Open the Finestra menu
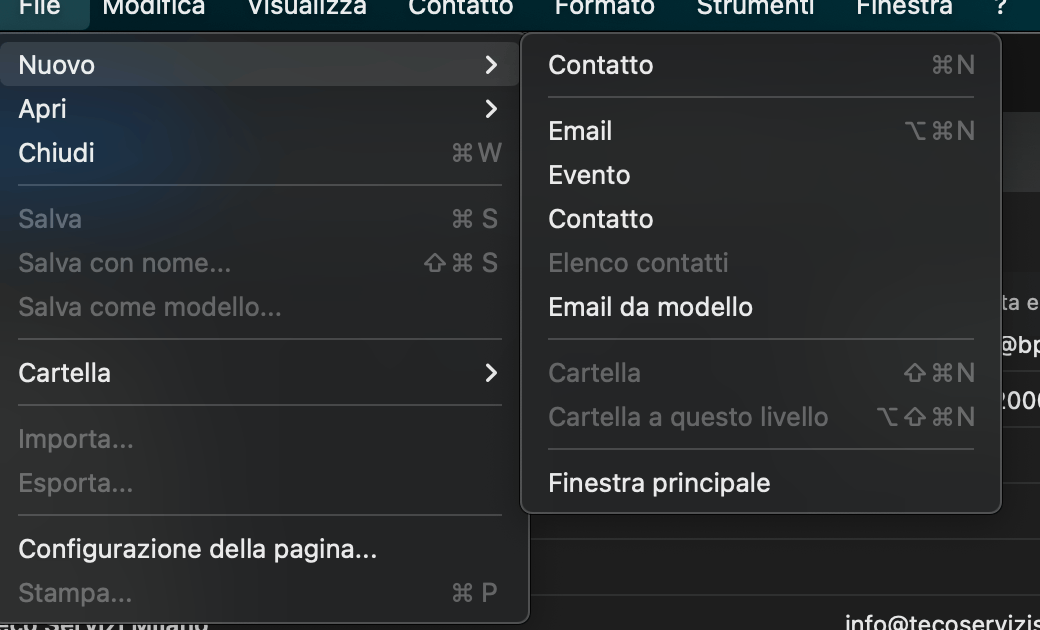This screenshot has height=630, width=1040. pos(905,8)
